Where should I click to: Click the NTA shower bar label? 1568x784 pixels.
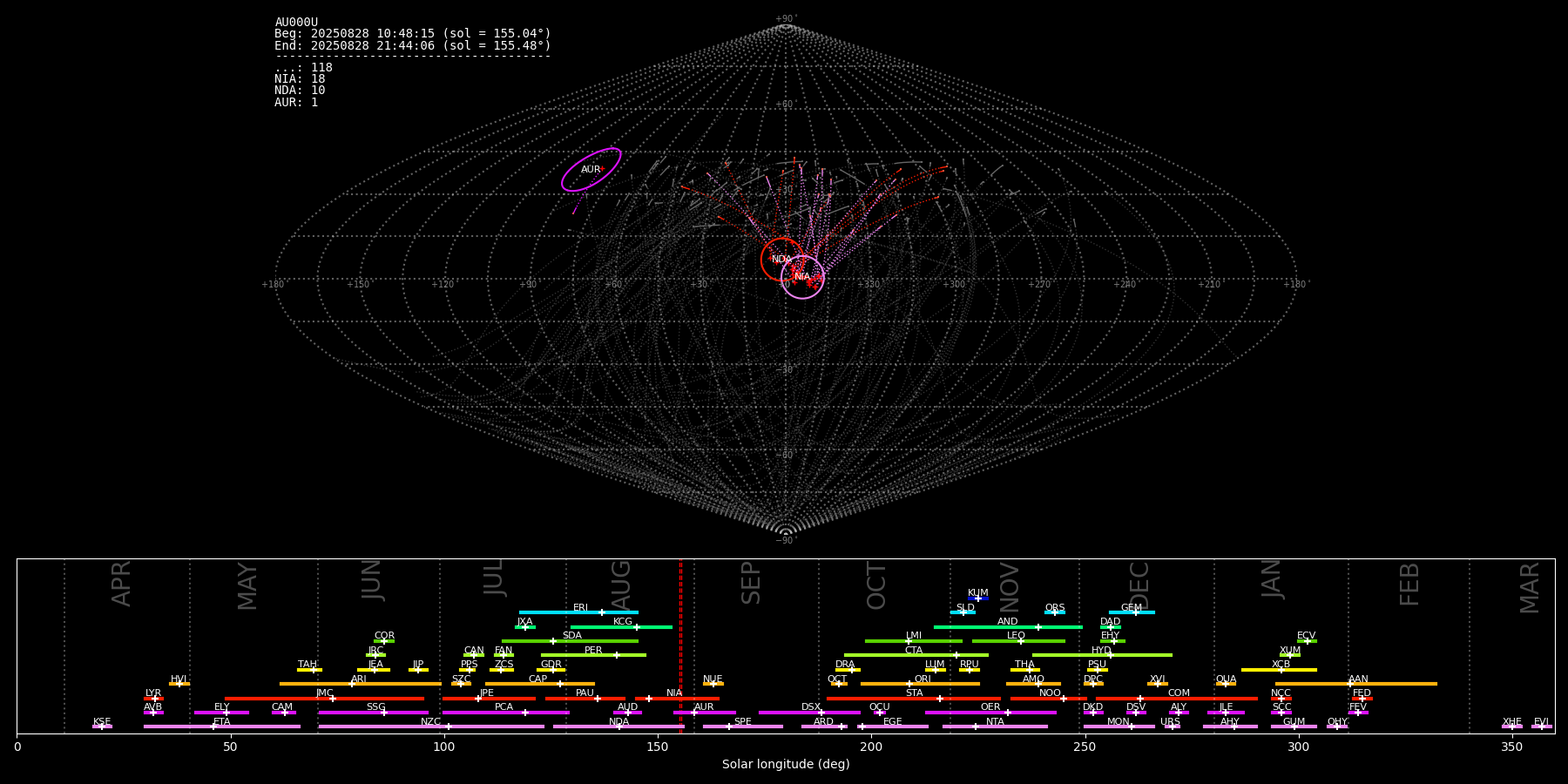[x=995, y=722]
